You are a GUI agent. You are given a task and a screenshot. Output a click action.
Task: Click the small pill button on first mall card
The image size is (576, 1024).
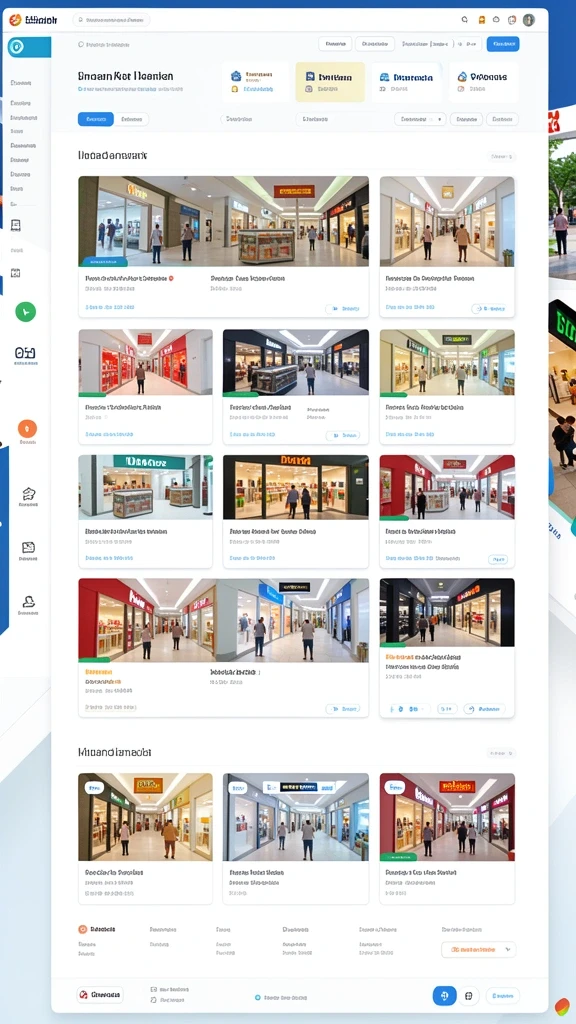[x=343, y=308]
